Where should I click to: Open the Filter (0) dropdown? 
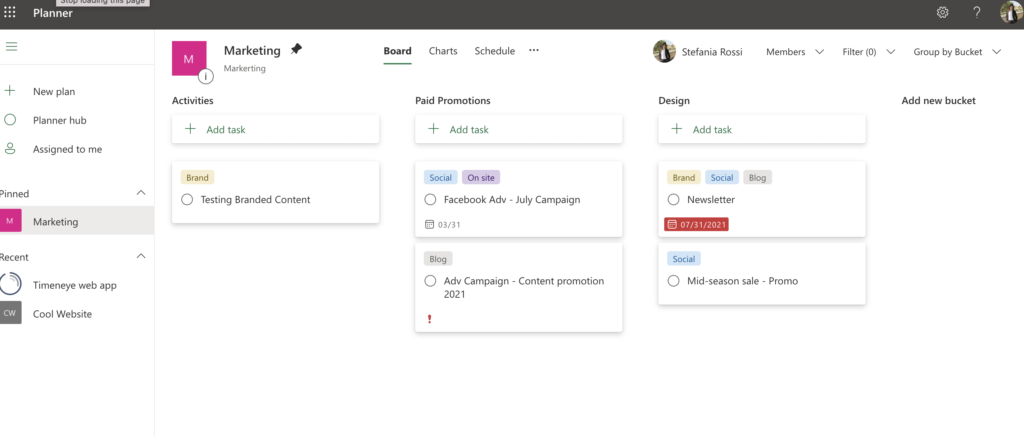[x=869, y=52]
